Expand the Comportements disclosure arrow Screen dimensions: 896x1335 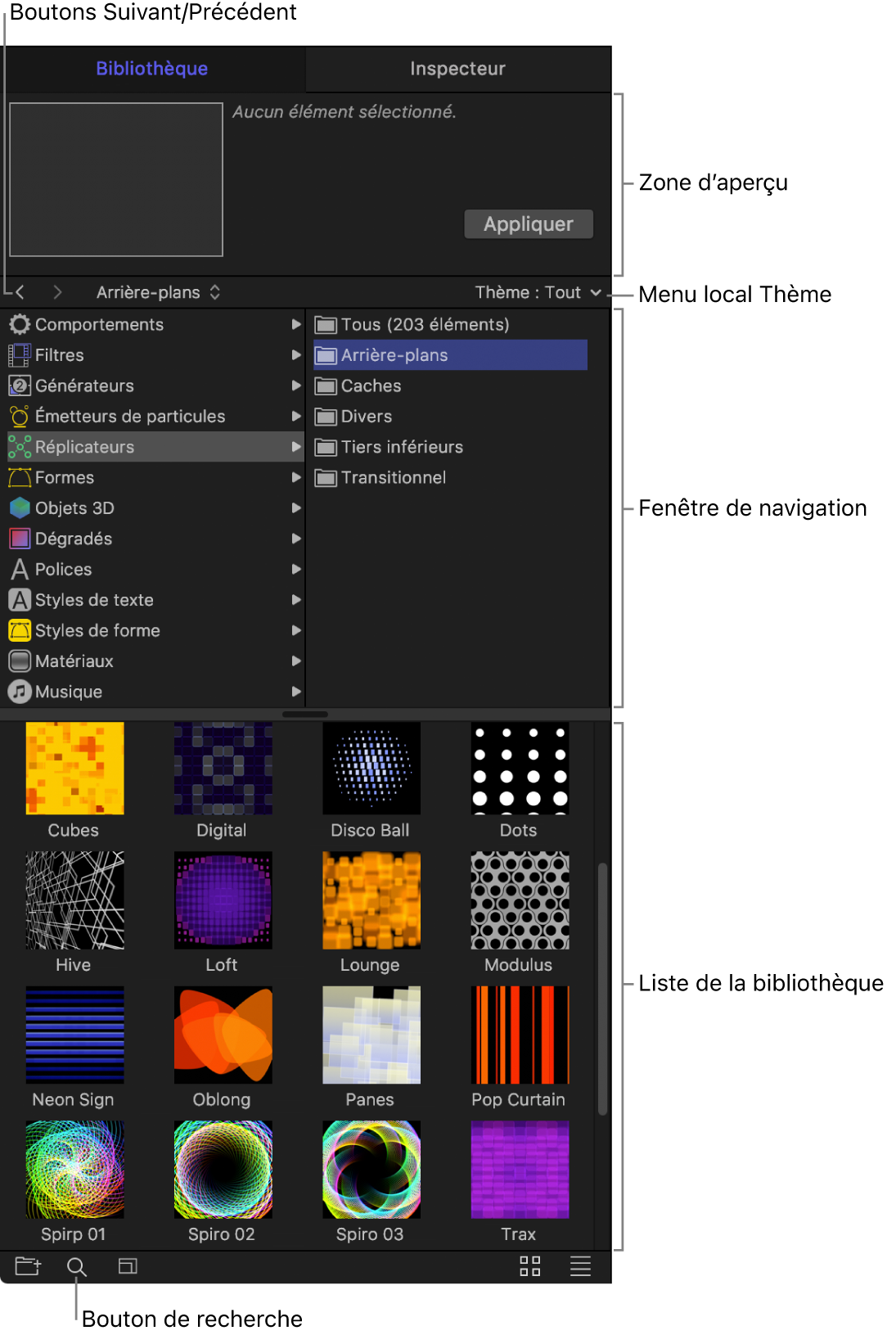pos(296,325)
